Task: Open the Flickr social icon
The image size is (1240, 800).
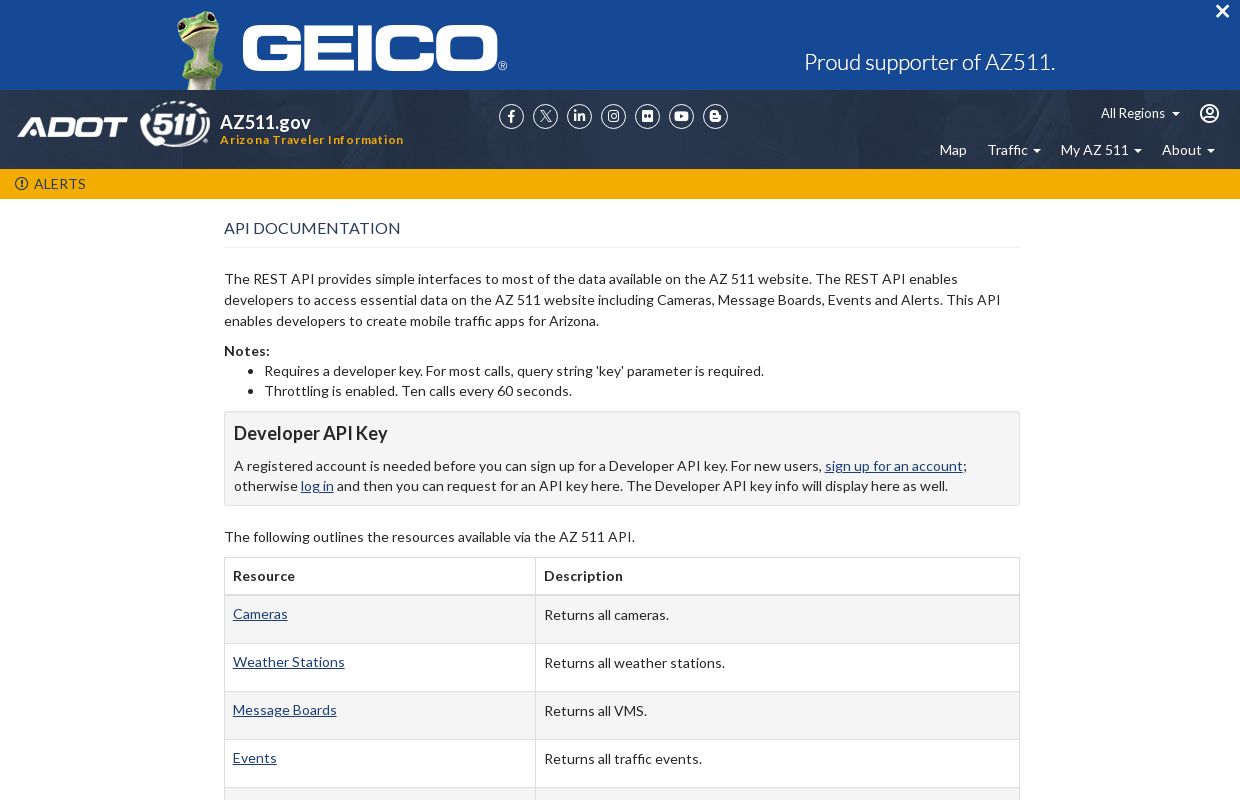Action: click(x=647, y=117)
